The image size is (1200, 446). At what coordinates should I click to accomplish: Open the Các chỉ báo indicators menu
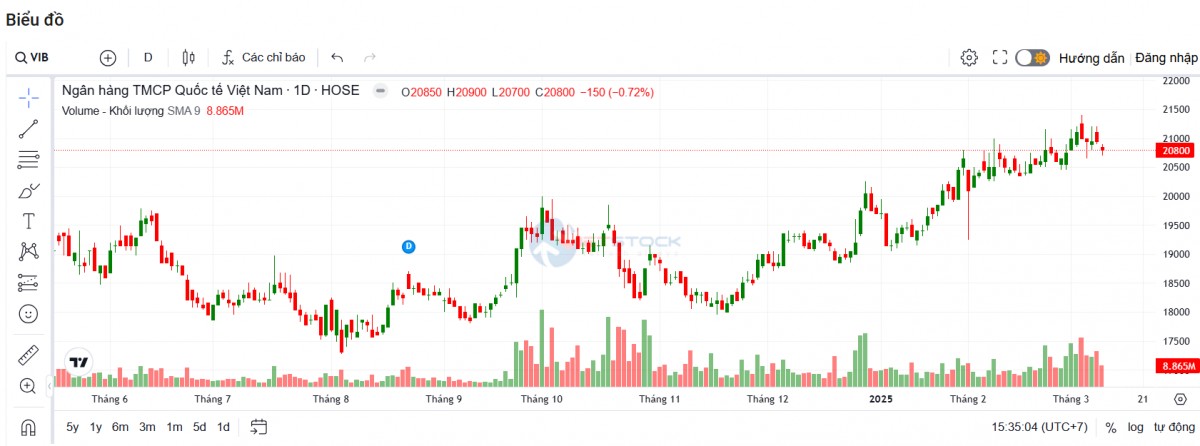pos(263,58)
